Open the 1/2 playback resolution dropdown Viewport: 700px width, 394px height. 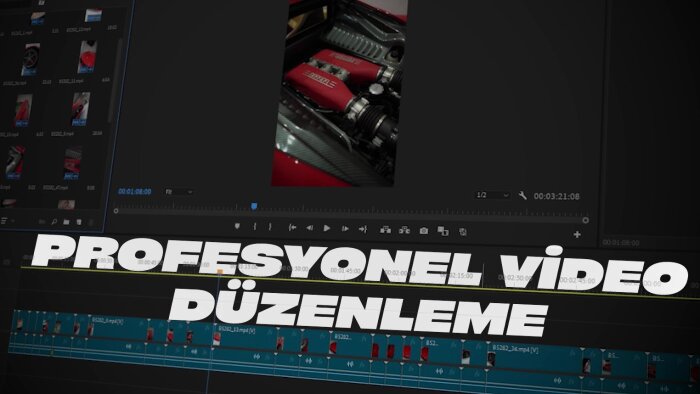[492, 195]
